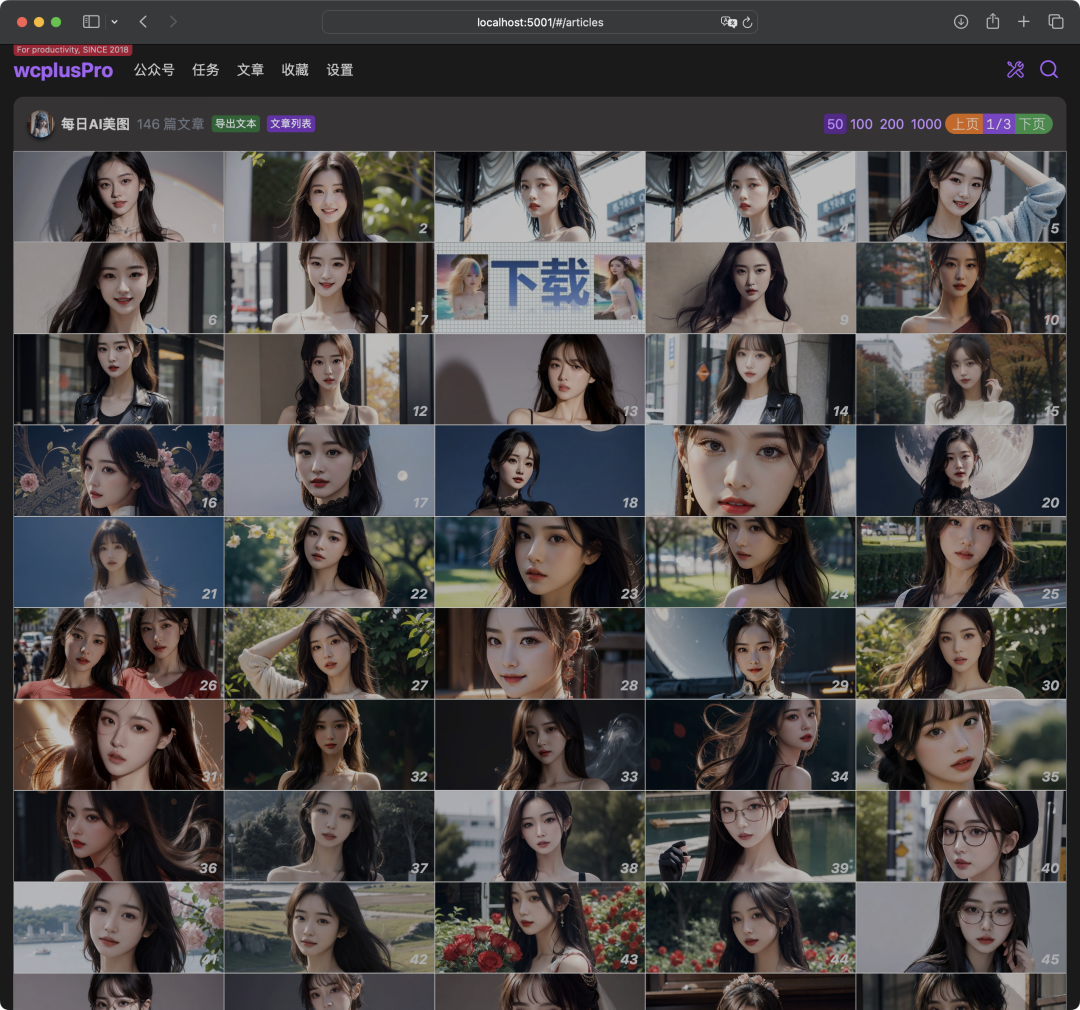Click the wcplusPro logo
1080x1010 pixels.
tap(63, 70)
